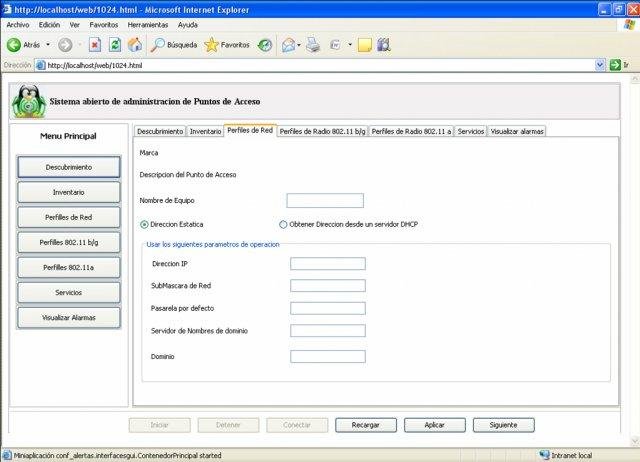
Task: Click the Stop loading red X icon
Action: 95,44
